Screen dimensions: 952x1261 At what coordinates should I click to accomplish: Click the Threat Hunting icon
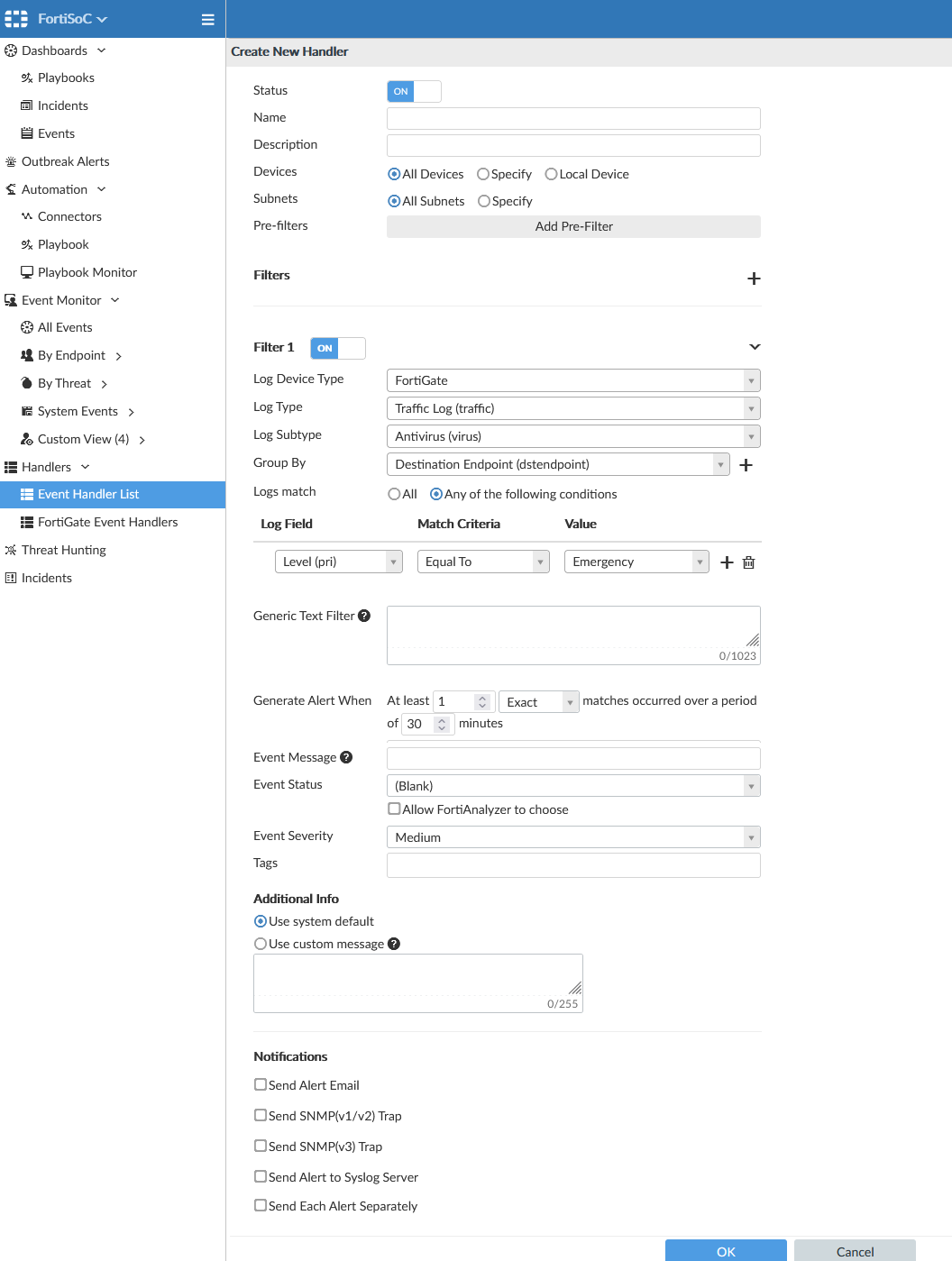(11, 550)
